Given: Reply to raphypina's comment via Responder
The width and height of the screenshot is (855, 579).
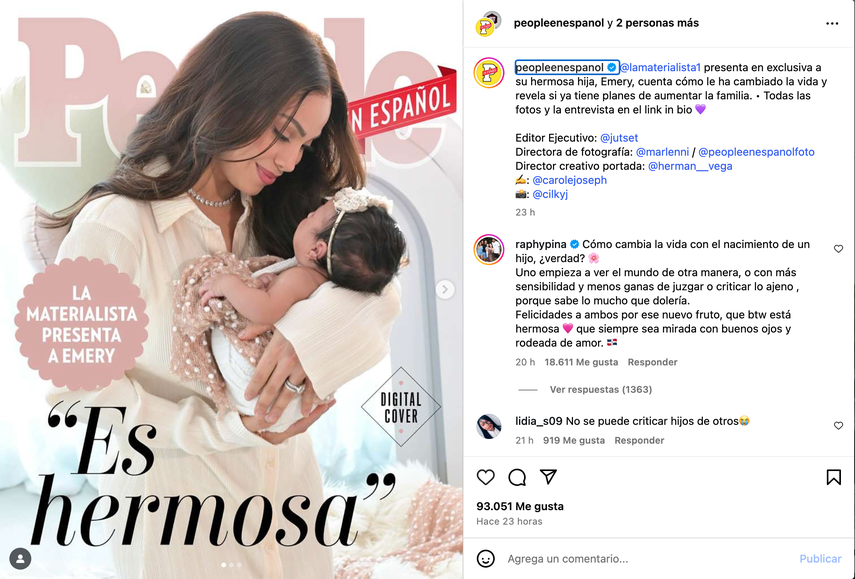Looking at the screenshot, I should 652,362.
